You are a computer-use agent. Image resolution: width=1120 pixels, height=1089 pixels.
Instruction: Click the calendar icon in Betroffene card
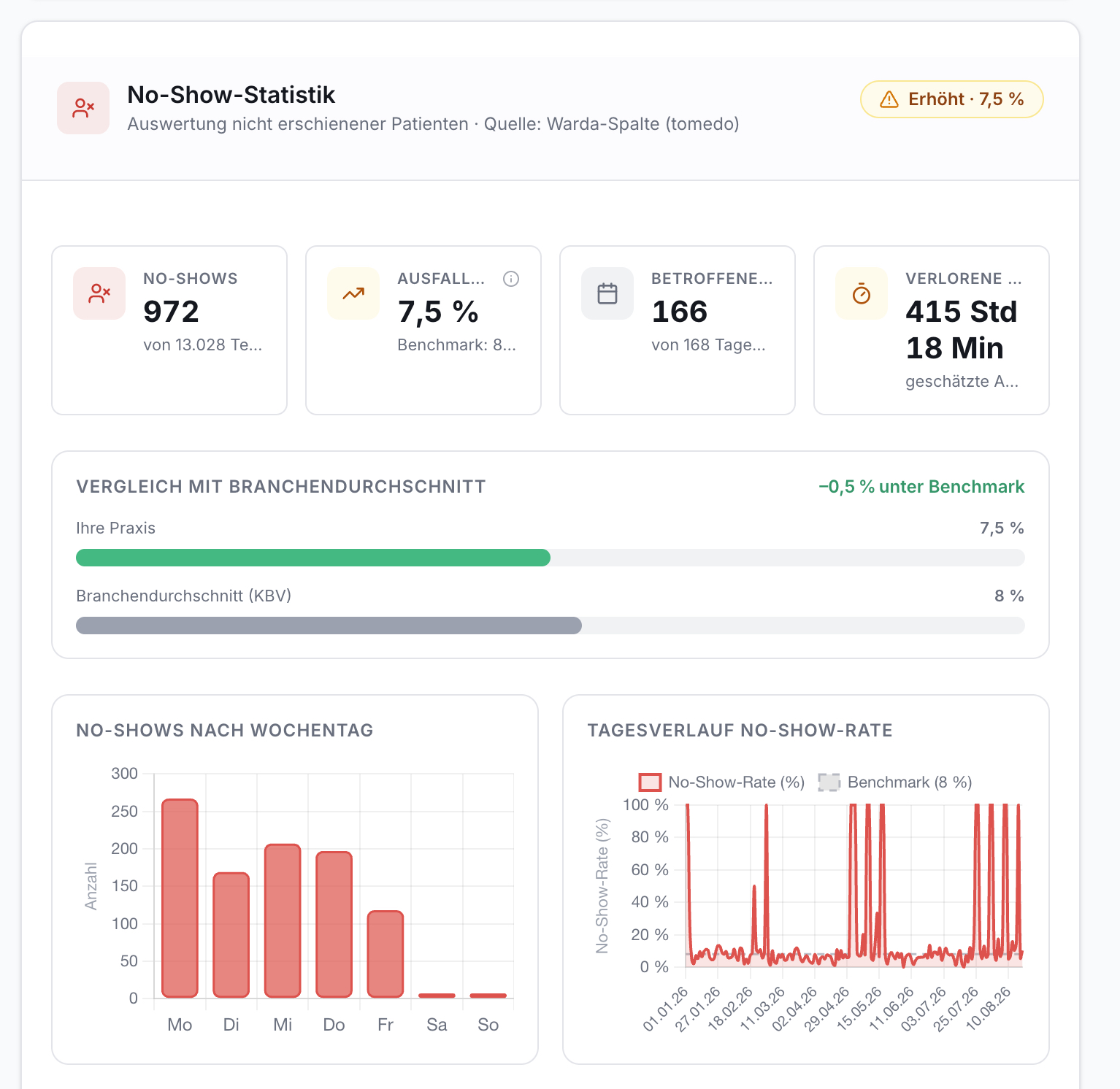click(x=607, y=293)
